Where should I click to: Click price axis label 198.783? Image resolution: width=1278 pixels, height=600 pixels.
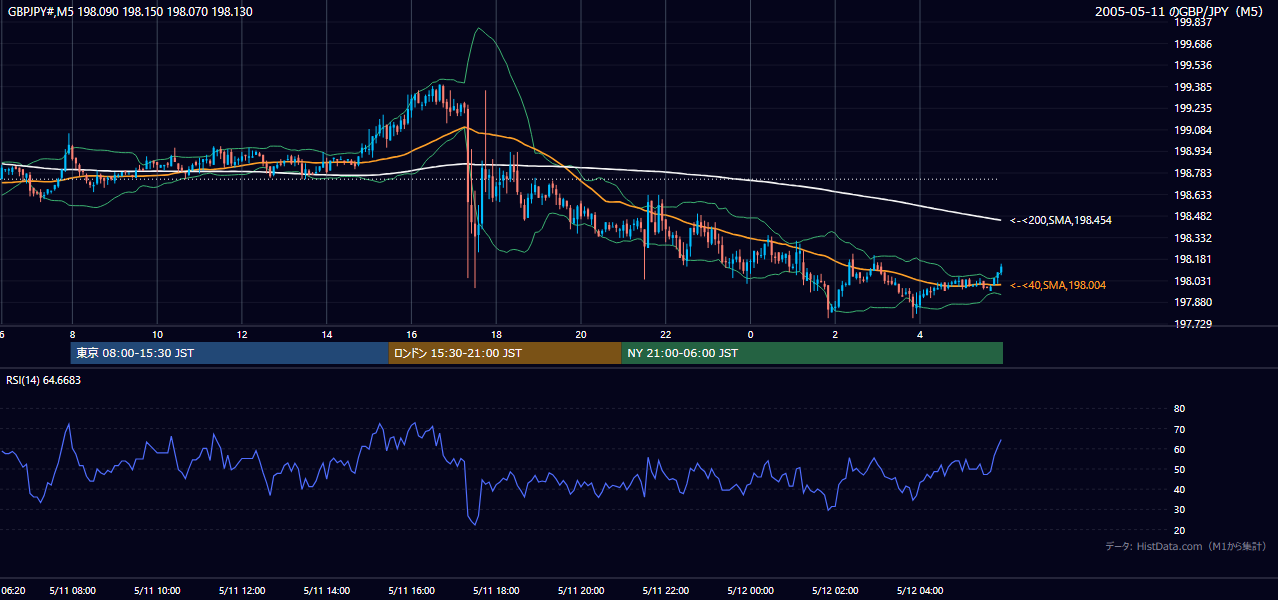tap(1192, 173)
